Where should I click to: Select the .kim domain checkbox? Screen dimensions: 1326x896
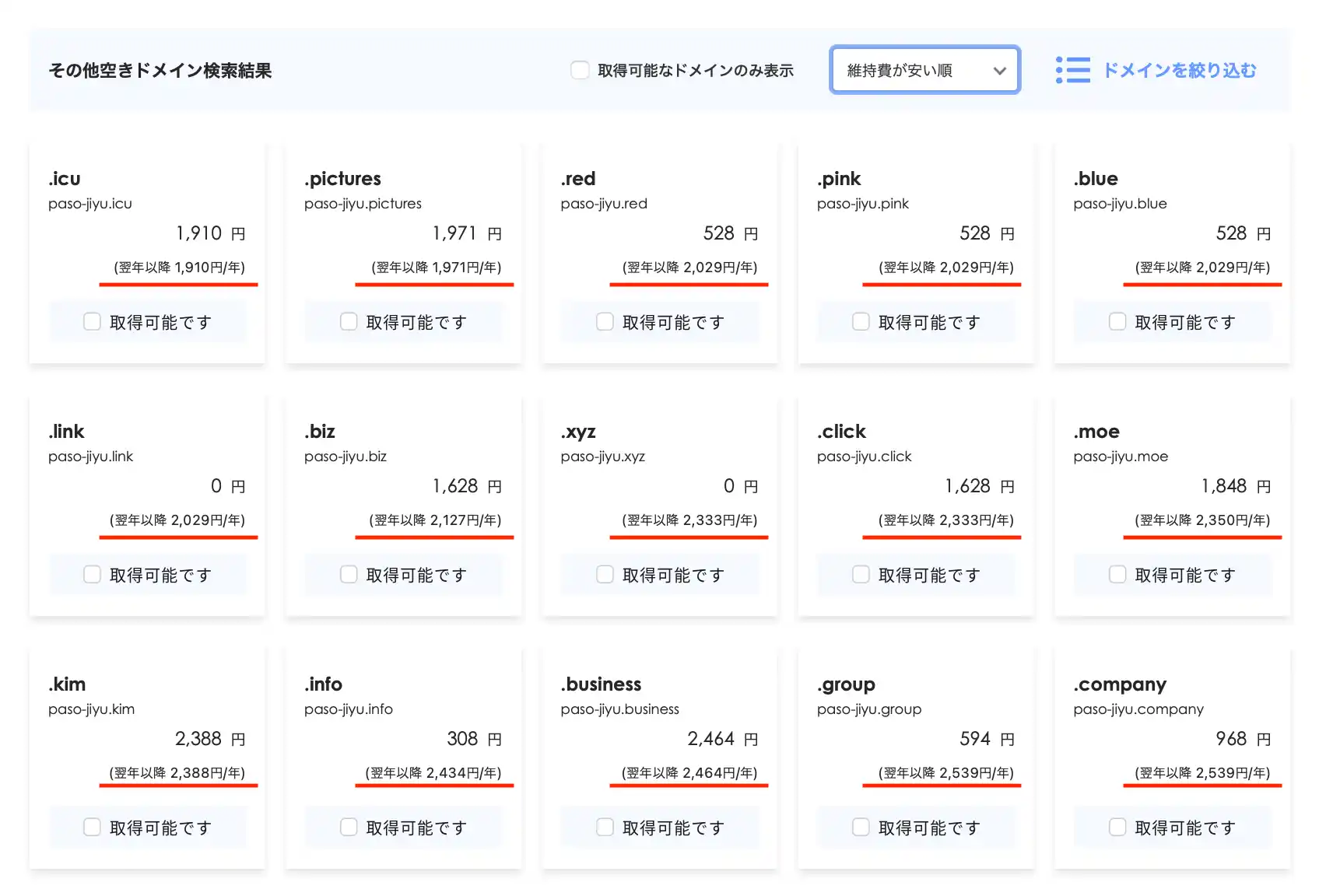[92, 827]
